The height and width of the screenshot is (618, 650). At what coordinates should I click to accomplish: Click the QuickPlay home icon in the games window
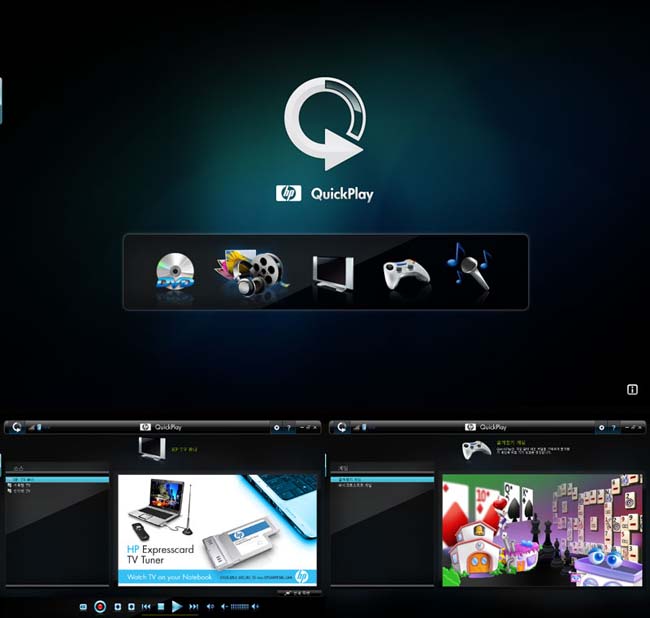(341, 427)
